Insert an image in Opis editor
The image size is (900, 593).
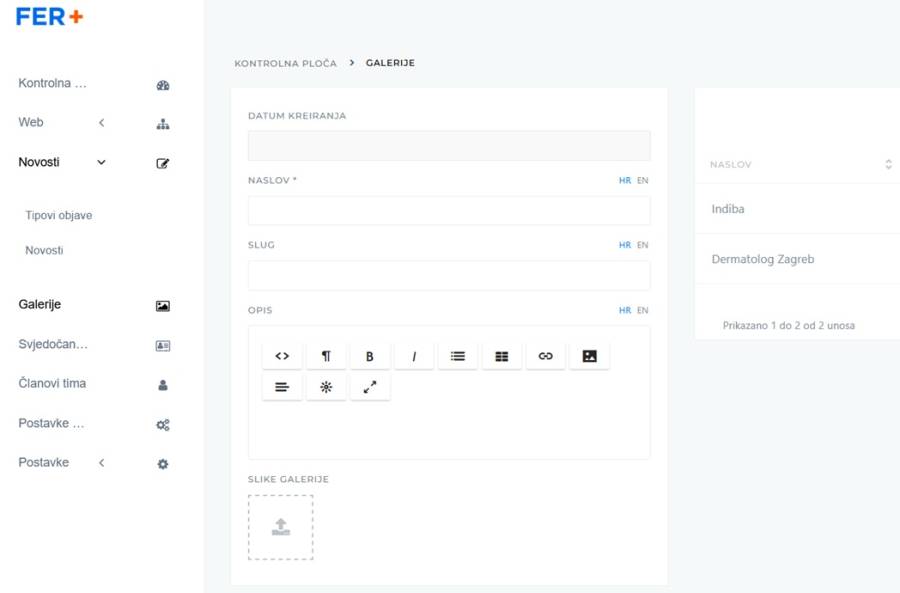pyautogui.click(x=589, y=356)
